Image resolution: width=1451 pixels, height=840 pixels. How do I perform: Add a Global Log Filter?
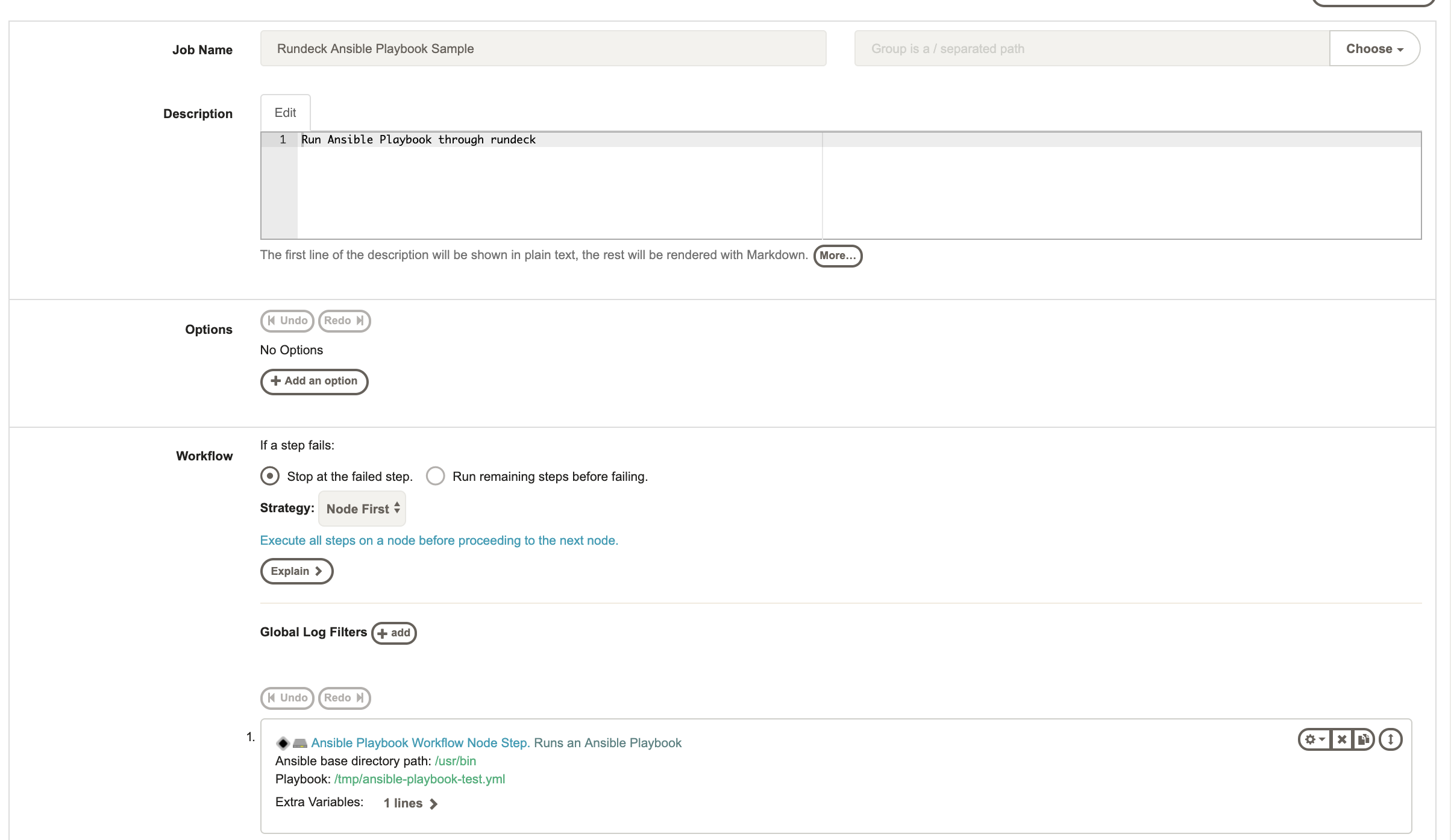click(x=393, y=633)
